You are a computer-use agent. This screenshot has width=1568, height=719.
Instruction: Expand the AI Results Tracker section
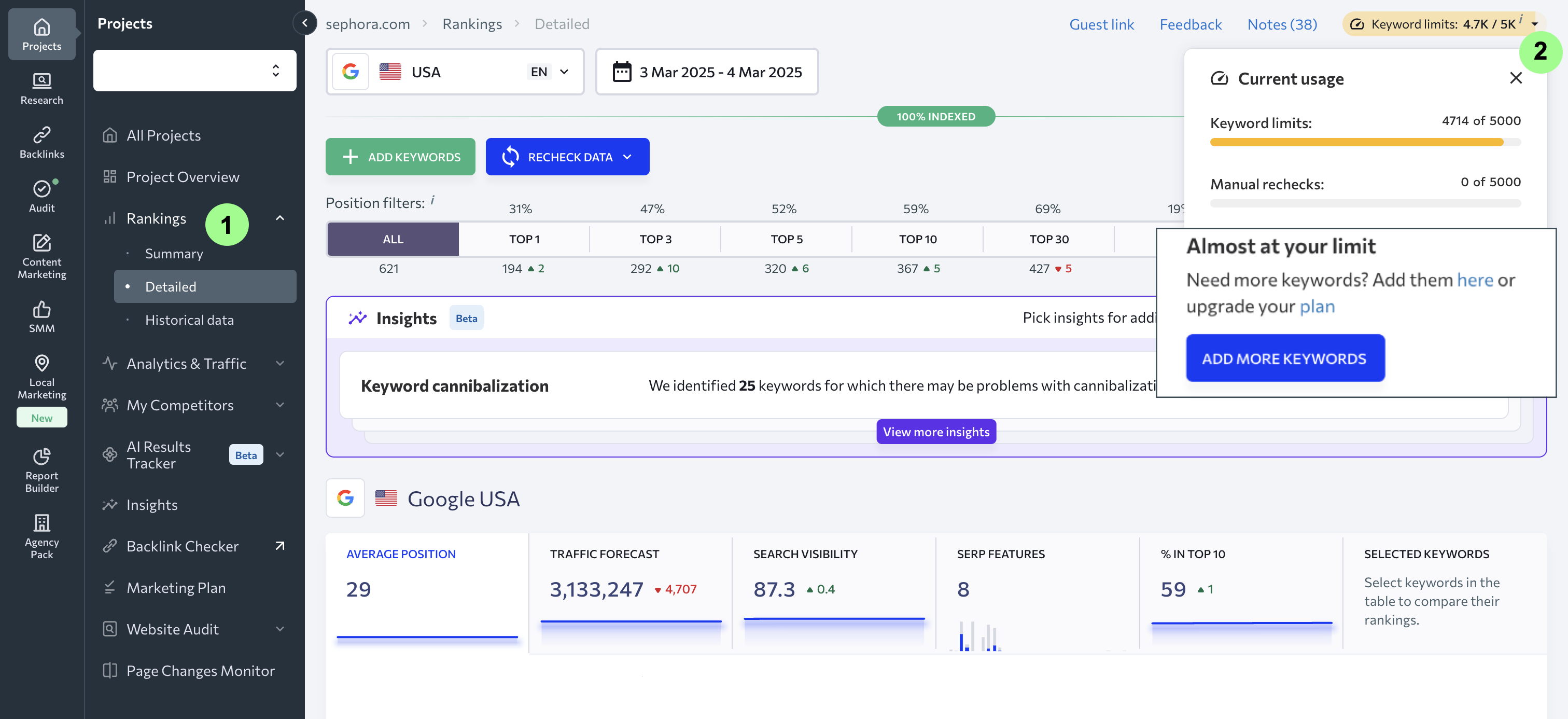click(280, 455)
